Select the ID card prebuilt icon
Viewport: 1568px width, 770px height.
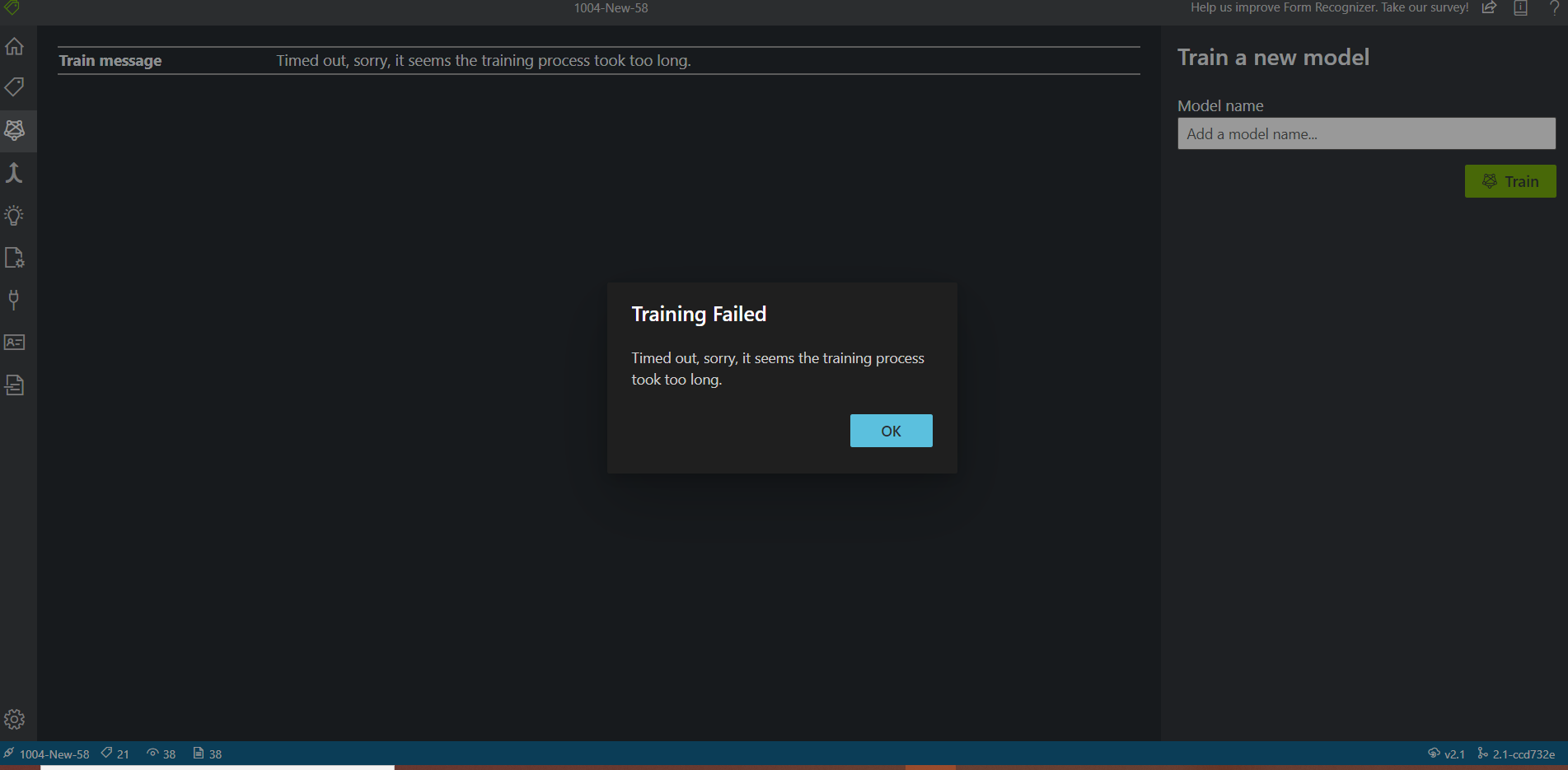click(x=14, y=342)
